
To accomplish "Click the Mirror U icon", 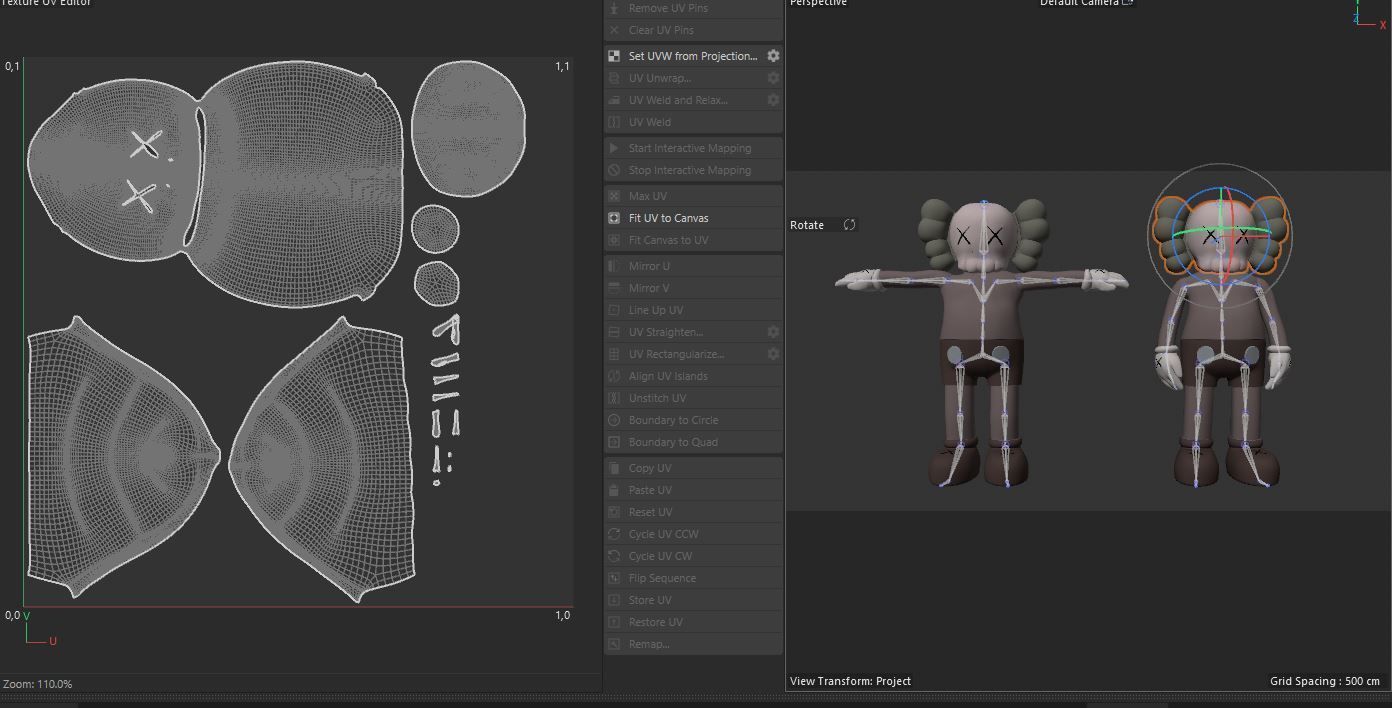I will tap(614, 266).
